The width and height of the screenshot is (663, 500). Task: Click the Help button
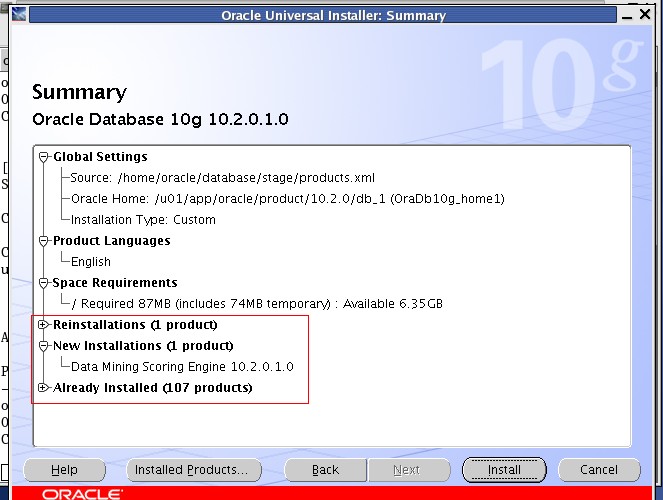(64, 470)
